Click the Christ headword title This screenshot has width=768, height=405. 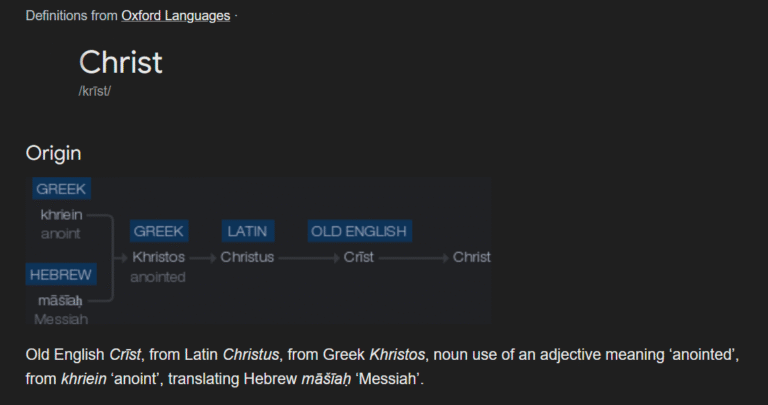120,62
